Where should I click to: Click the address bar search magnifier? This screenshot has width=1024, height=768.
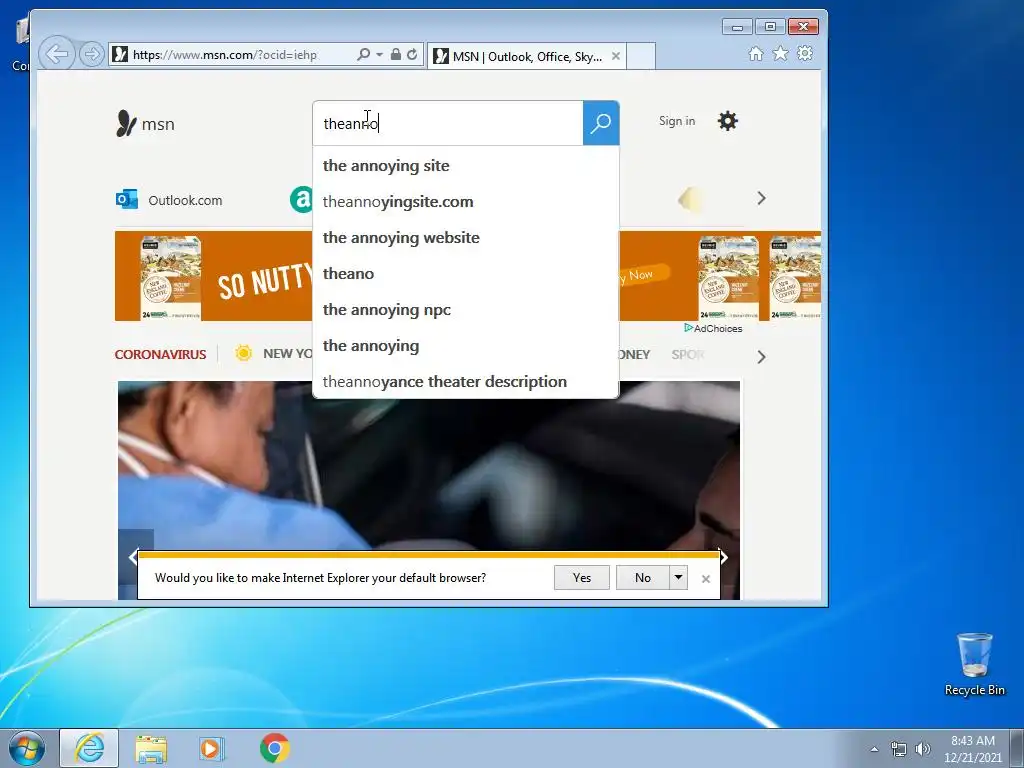[x=364, y=54]
